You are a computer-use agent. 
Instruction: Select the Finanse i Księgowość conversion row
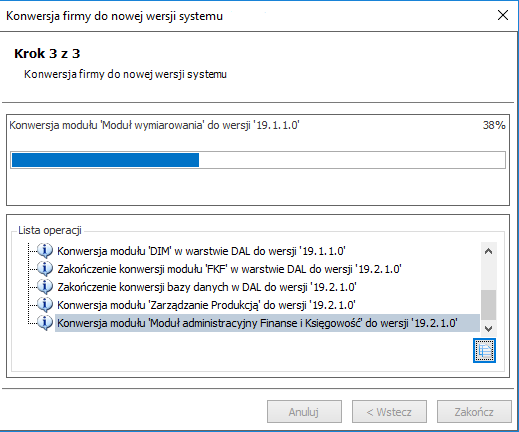tap(267, 323)
